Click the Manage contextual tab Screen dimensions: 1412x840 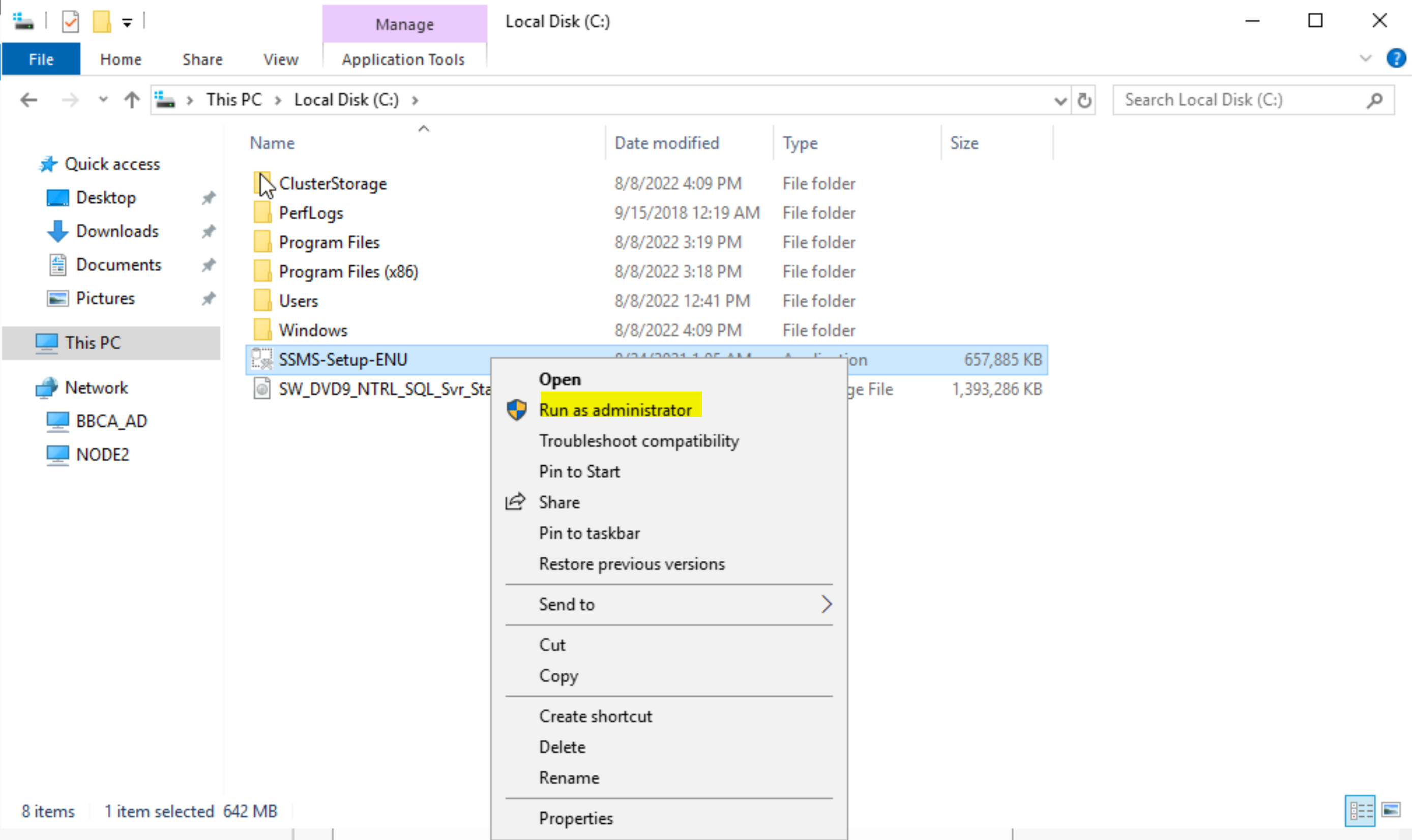point(404,24)
